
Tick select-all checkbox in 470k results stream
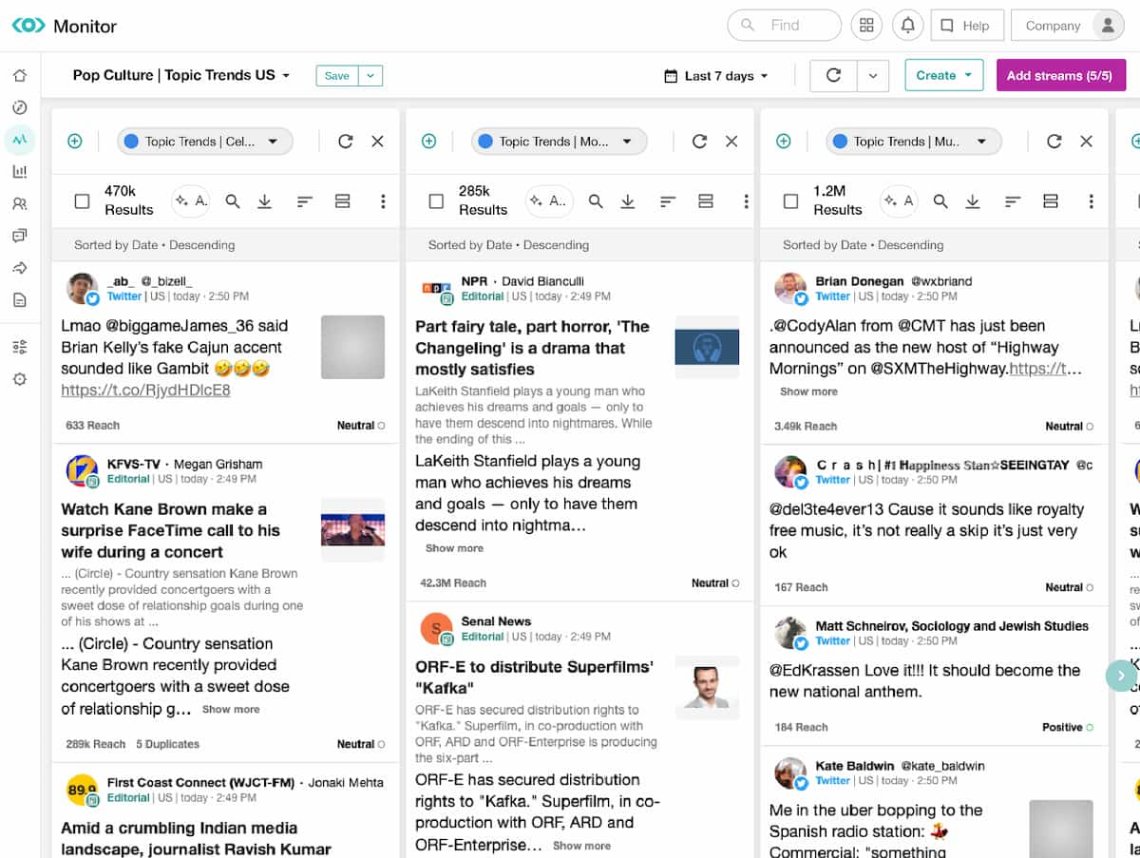tap(82, 201)
